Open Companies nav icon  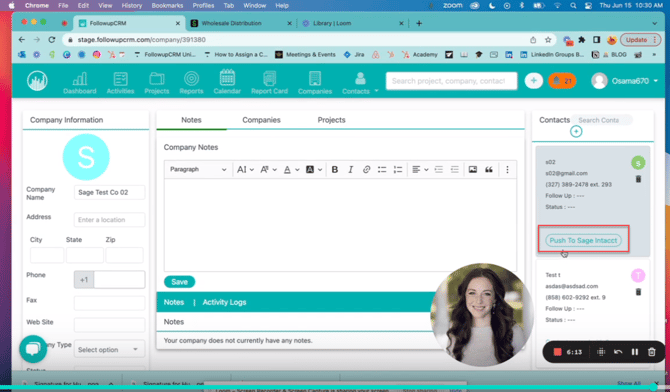(315, 83)
